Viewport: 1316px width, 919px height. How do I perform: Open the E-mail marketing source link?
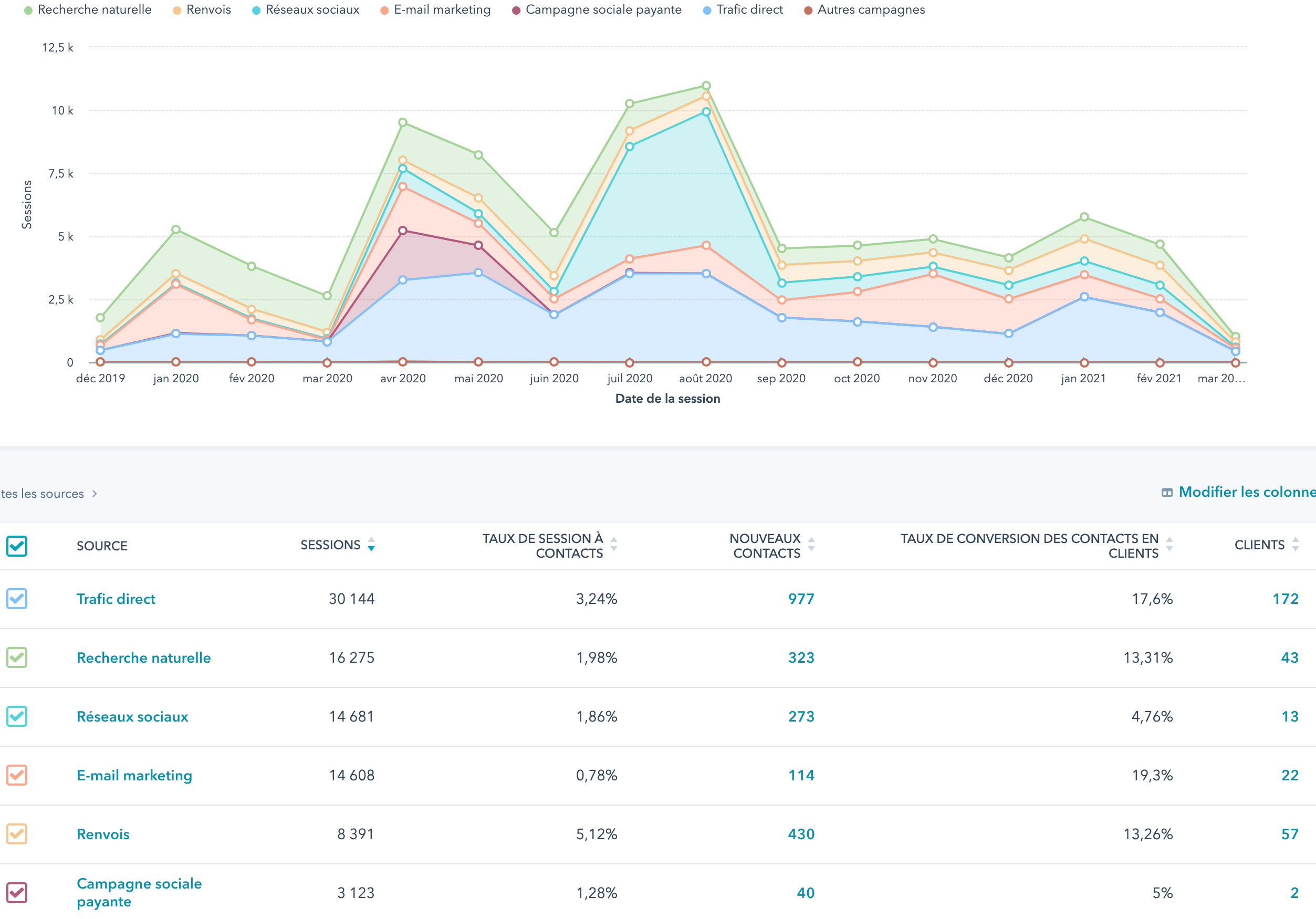pyautogui.click(x=134, y=775)
